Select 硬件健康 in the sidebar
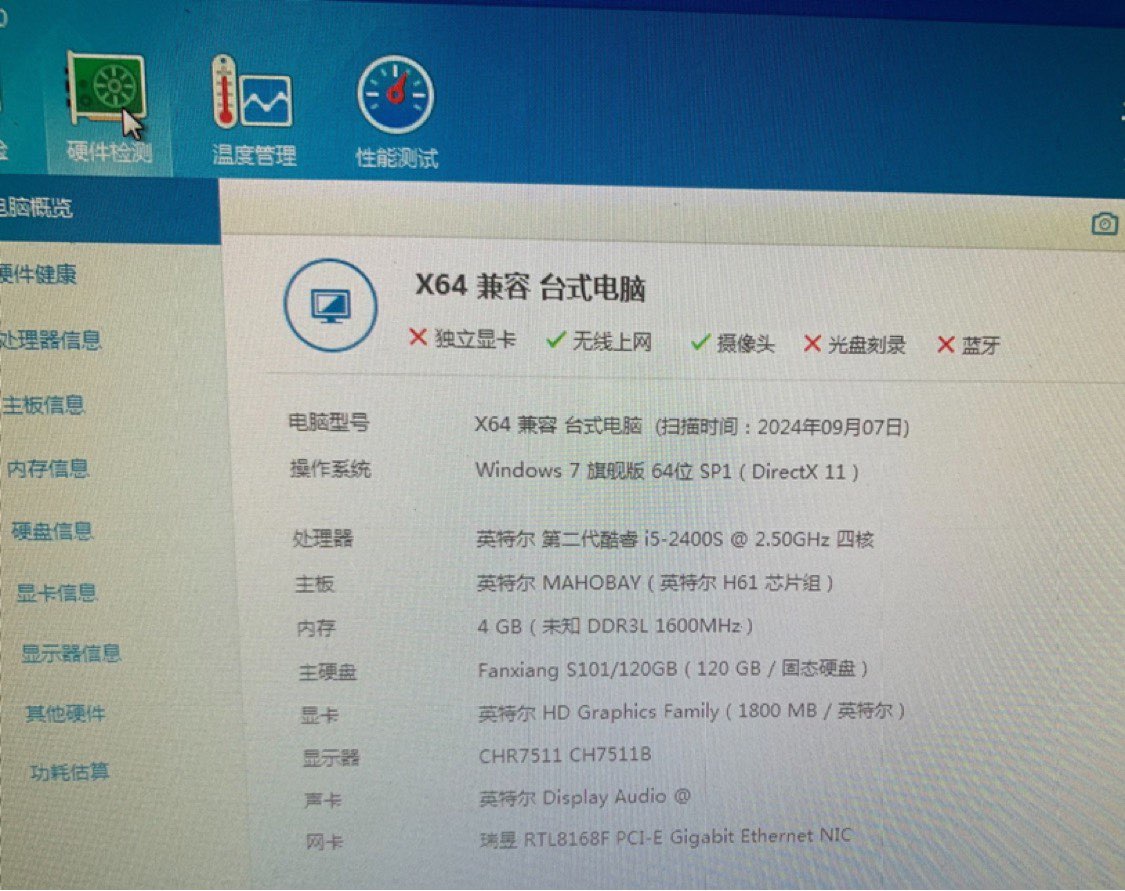 pos(38,274)
